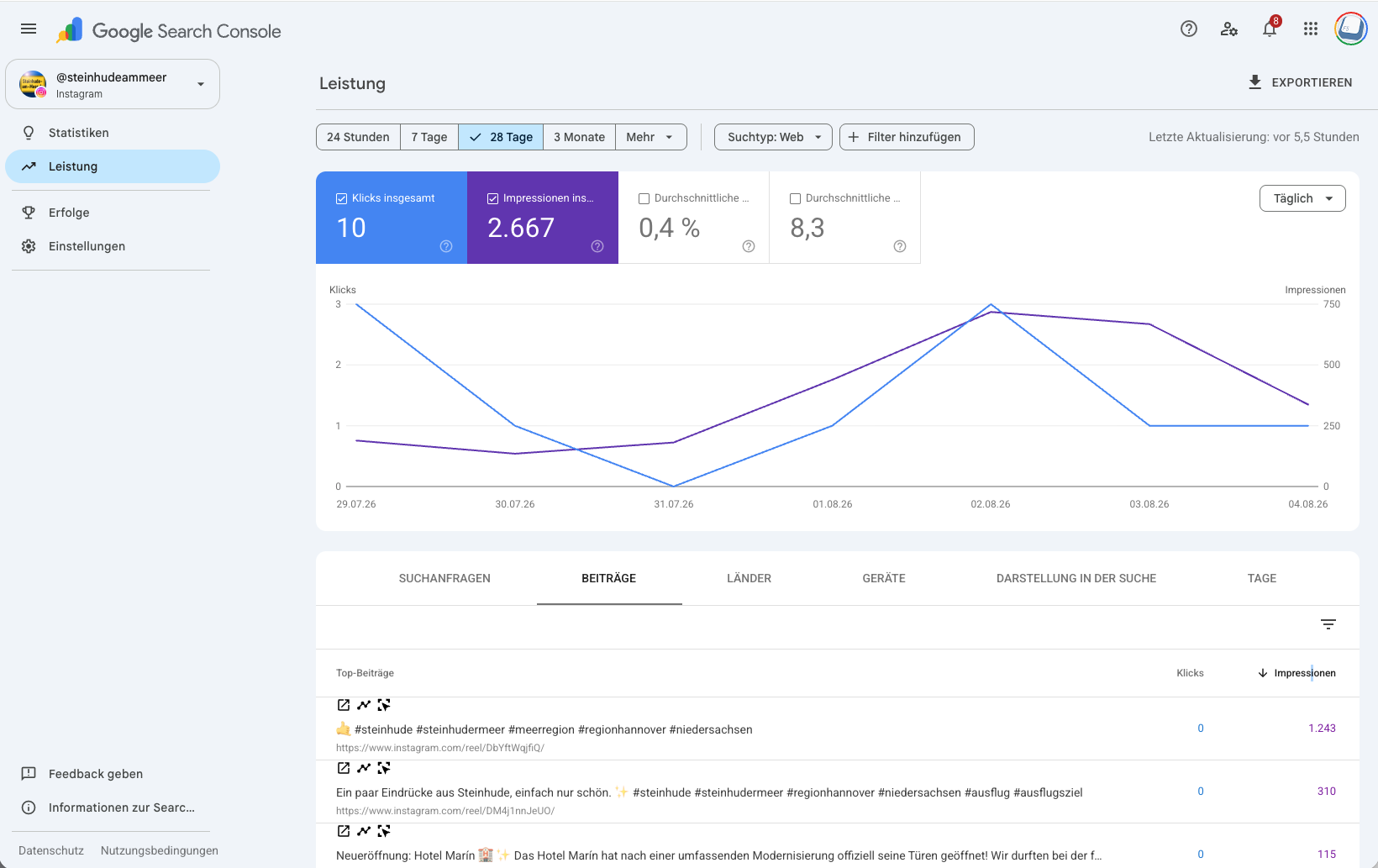Click the #steinhude #steinhudermeer post title
This screenshot has height=868, width=1378.
[544, 729]
